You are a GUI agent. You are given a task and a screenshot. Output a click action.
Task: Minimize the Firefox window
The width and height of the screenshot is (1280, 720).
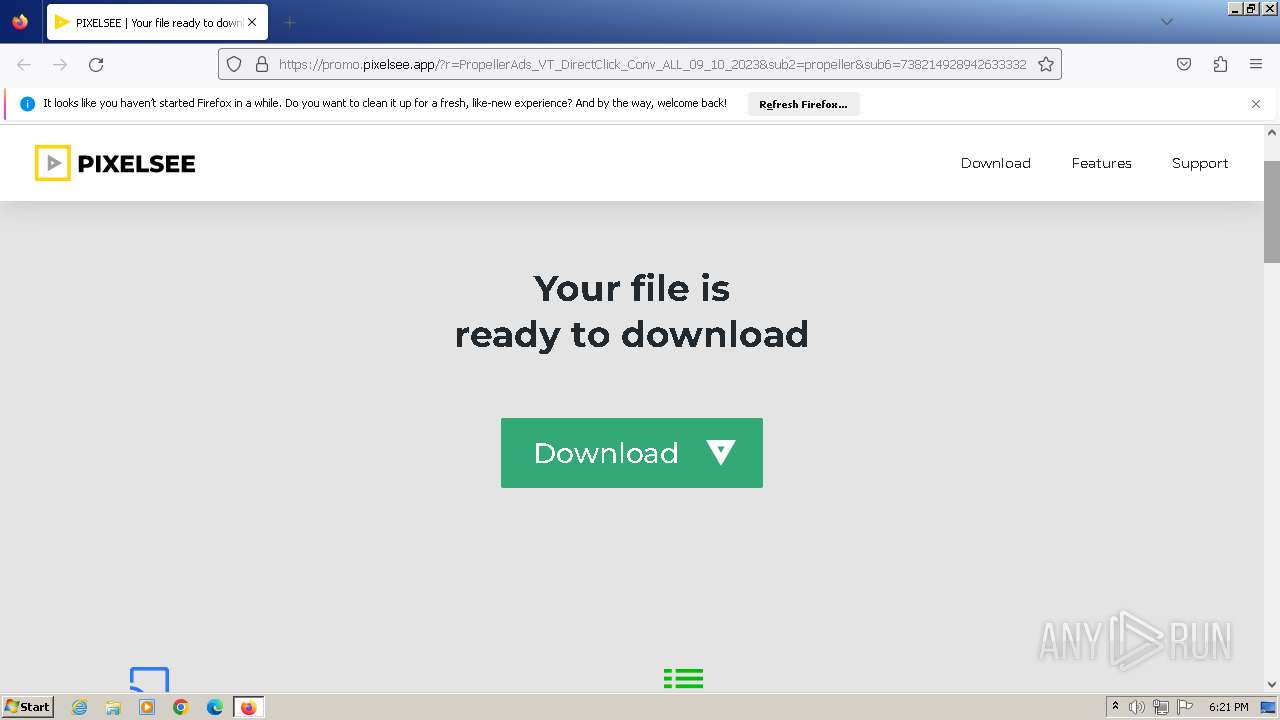tap(1235, 8)
